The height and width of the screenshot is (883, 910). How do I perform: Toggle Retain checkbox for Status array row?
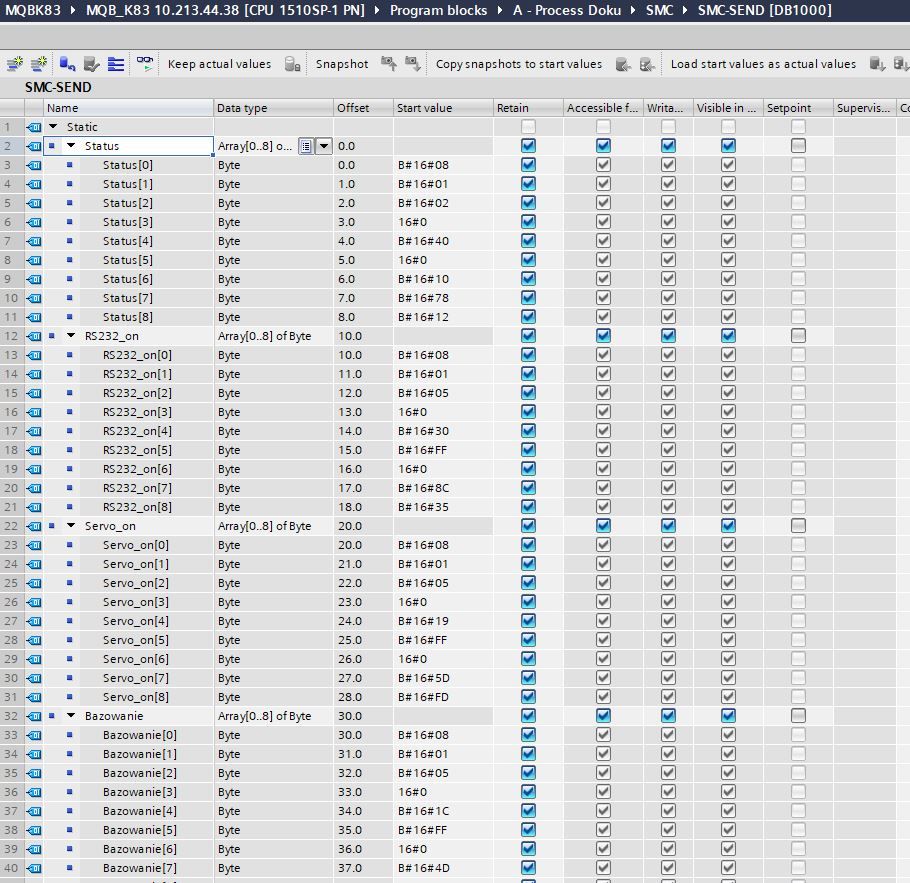click(x=528, y=146)
